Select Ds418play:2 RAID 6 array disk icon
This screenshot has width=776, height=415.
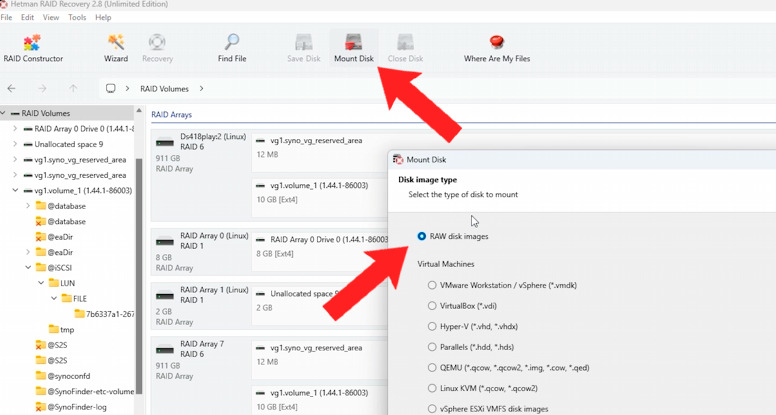point(165,143)
